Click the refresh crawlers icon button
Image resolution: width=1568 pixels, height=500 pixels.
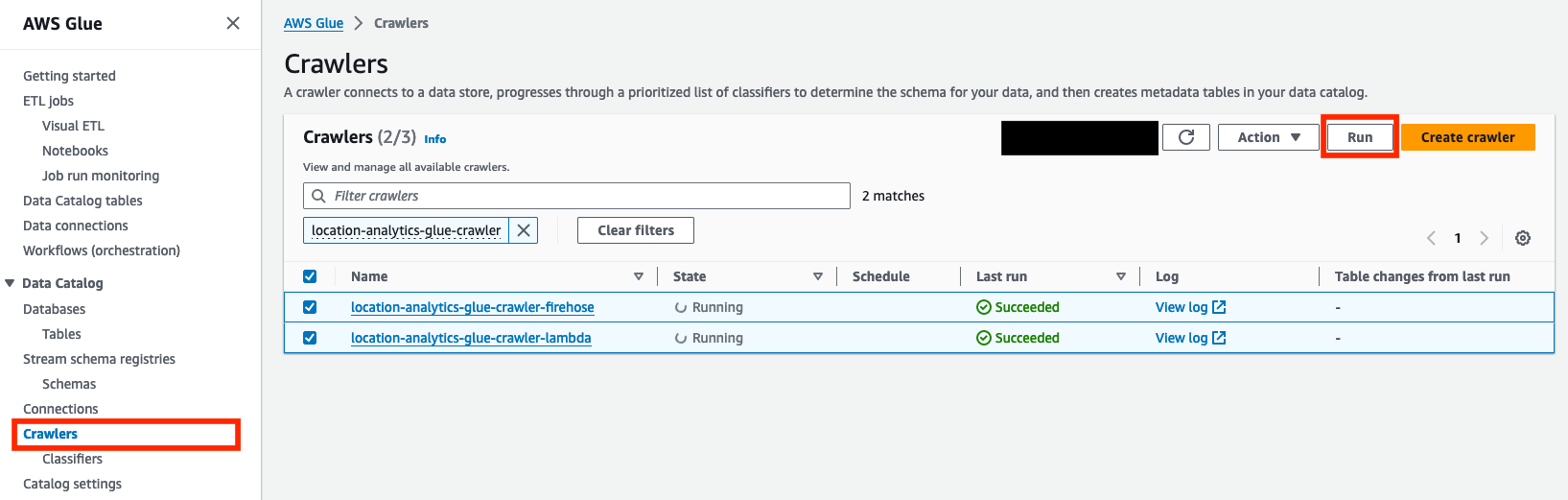[1185, 137]
